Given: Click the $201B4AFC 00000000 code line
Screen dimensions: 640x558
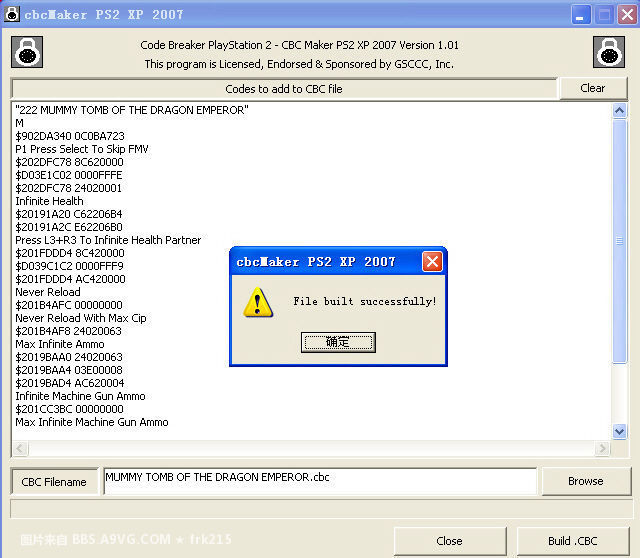Looking at the screenshot, I should point(69,305).
